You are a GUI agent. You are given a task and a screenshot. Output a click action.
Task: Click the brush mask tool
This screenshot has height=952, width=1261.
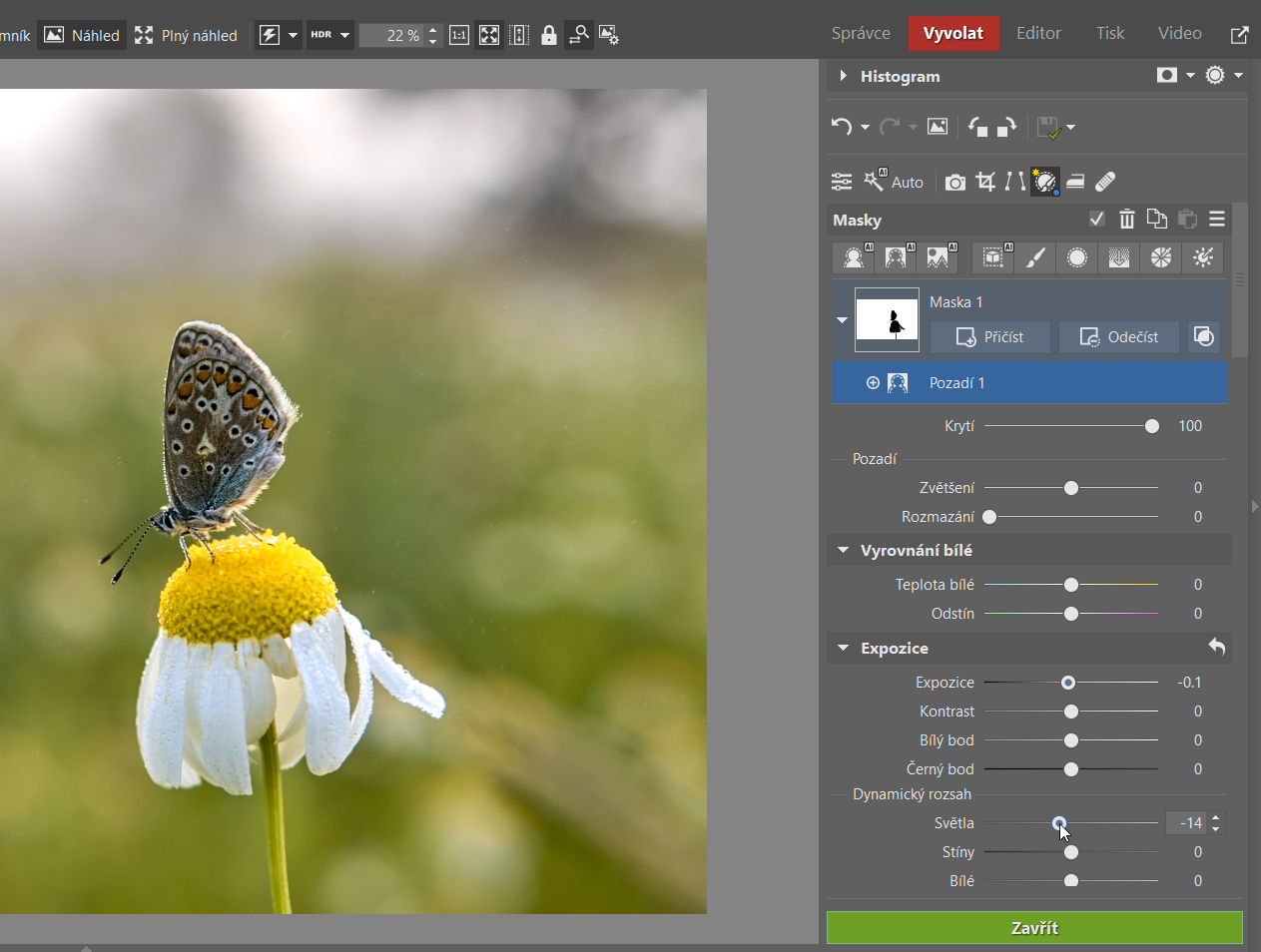point(1035,257)
